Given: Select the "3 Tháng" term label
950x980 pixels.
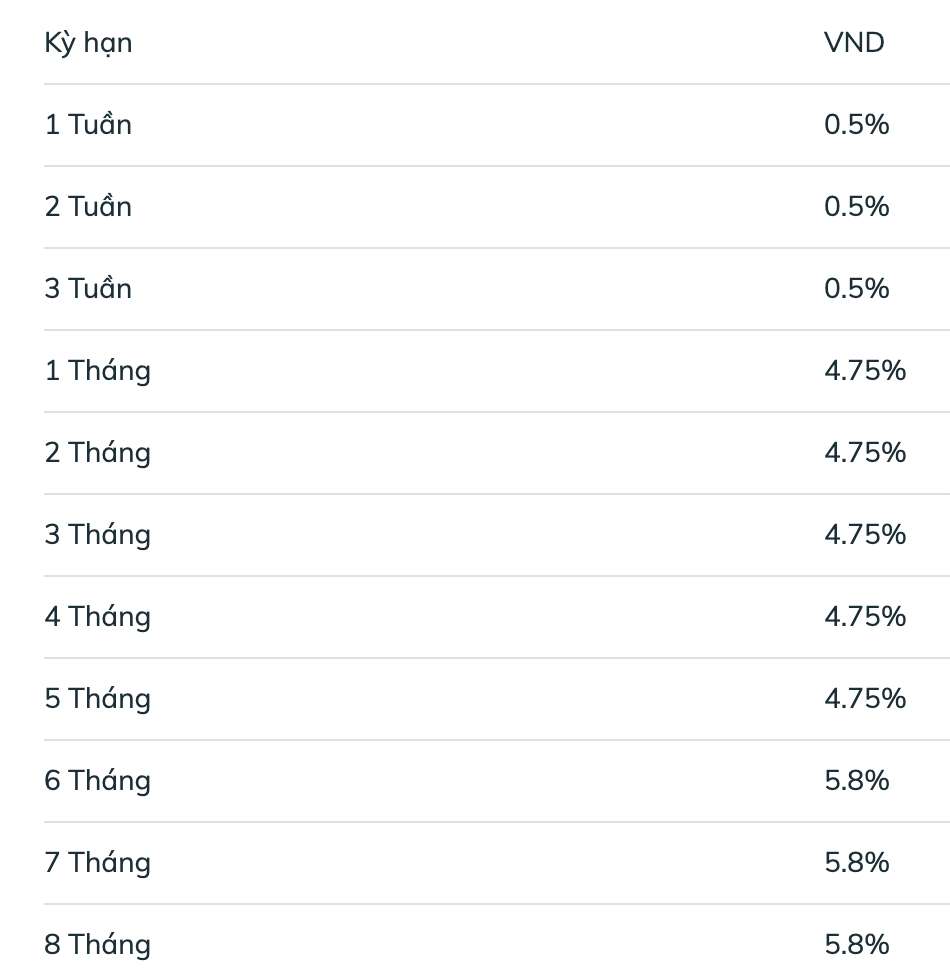Looking at the screenshot, I should (97, 535).
